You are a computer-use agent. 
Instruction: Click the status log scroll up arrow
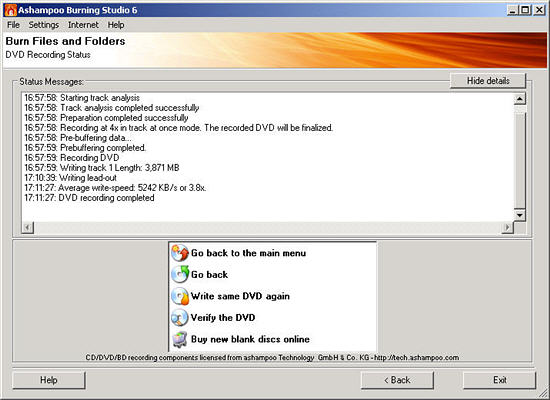pyautogui.click(x=519, y=99)
